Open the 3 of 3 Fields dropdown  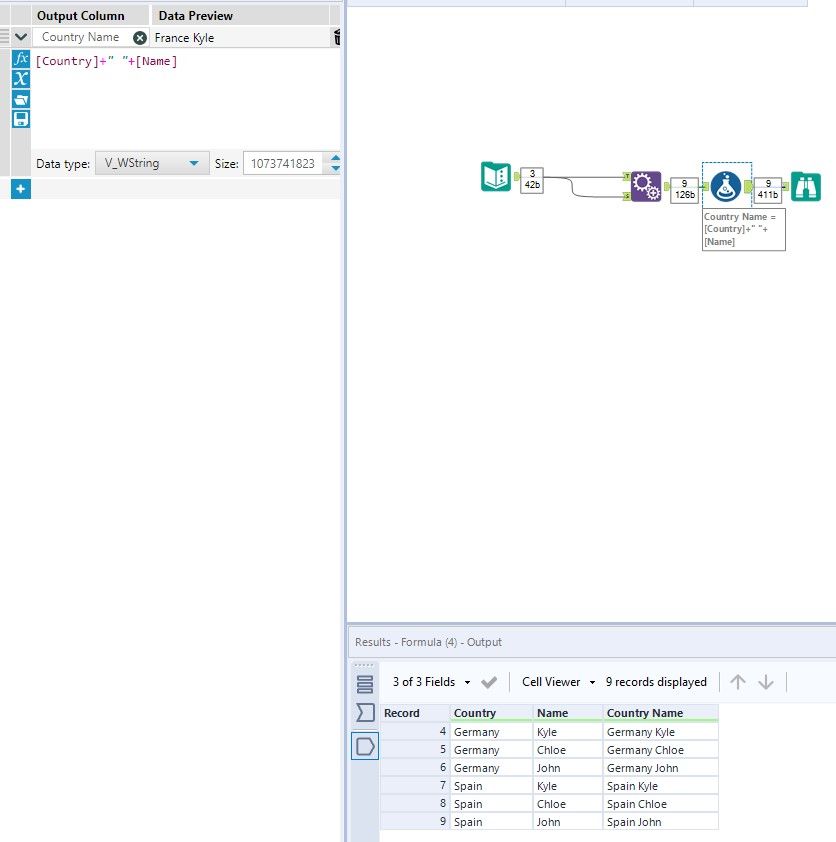432,682
